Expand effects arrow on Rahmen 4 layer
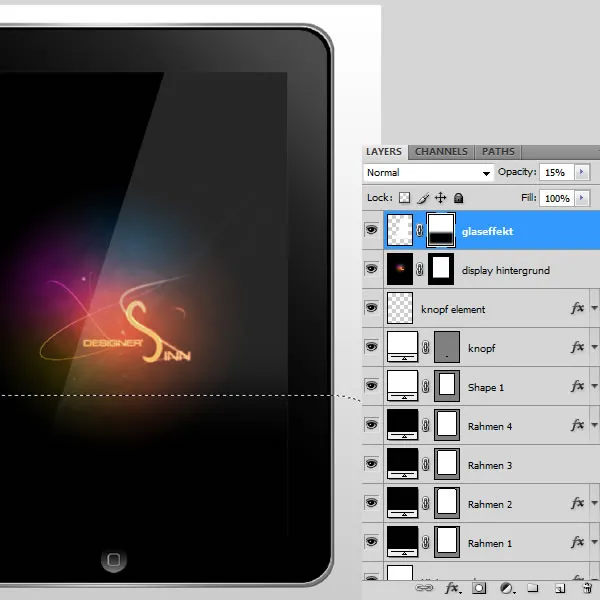This screenshot has height=600, width=600. click(594, 425)
